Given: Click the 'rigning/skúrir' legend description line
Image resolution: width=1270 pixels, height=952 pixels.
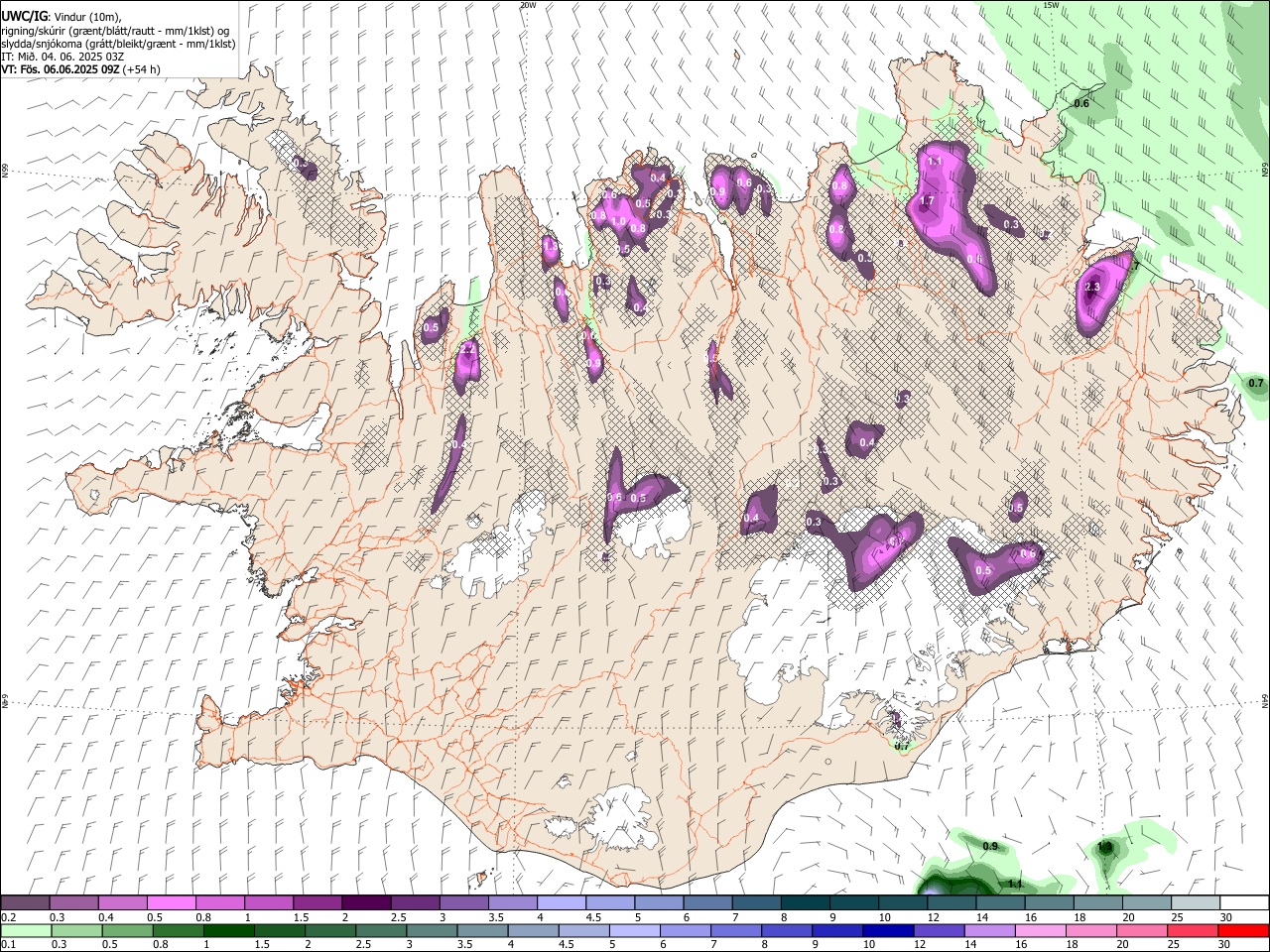Looking at the screenshot, I should [x=115, y=31].
